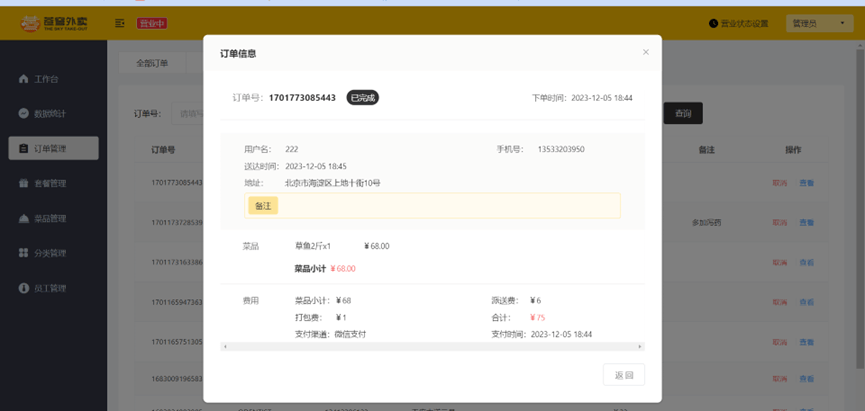The width and height of the screenshot is (865, 411).
Task: Select the 订单管理 clipboard icon
Action: 23,148
